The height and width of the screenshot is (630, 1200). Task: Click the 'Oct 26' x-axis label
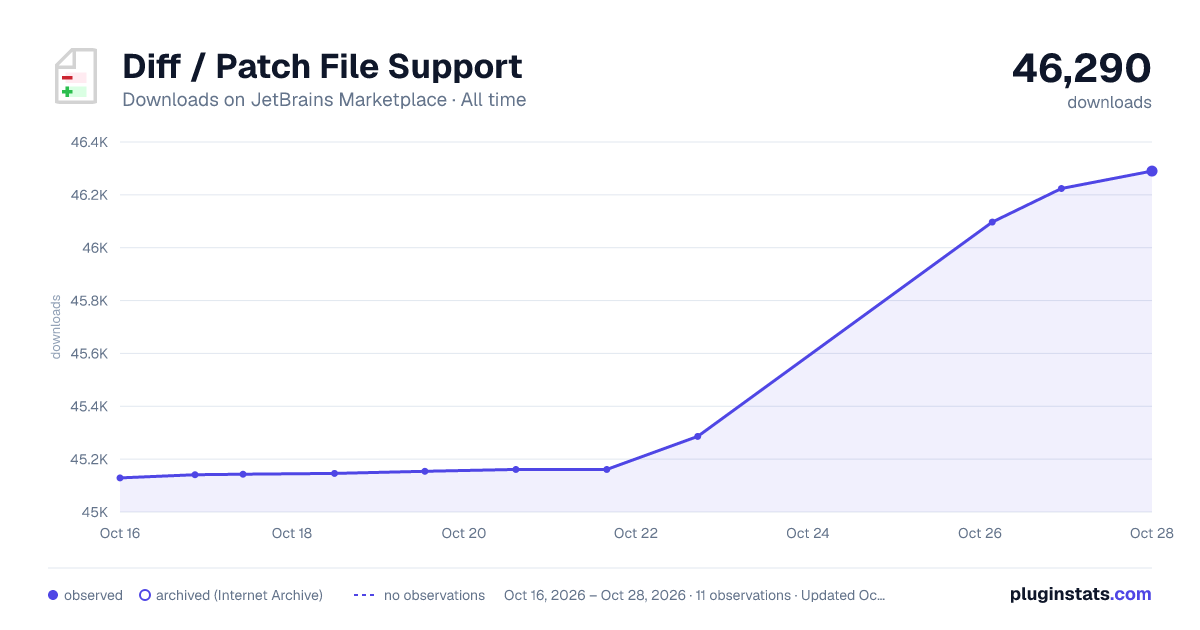[x=980, y=533]
